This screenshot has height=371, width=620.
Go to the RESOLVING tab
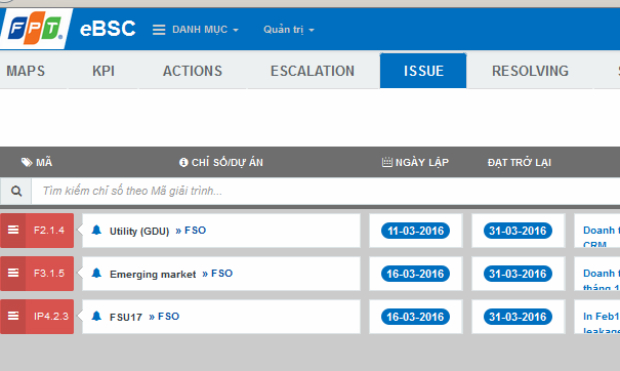[x=530, y=71]
